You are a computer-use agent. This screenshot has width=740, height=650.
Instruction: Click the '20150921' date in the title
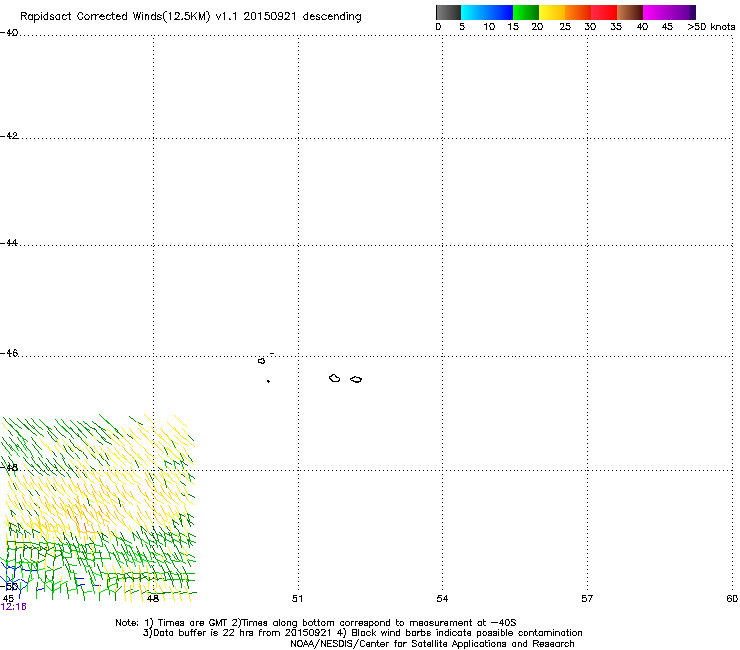point(270,17)
